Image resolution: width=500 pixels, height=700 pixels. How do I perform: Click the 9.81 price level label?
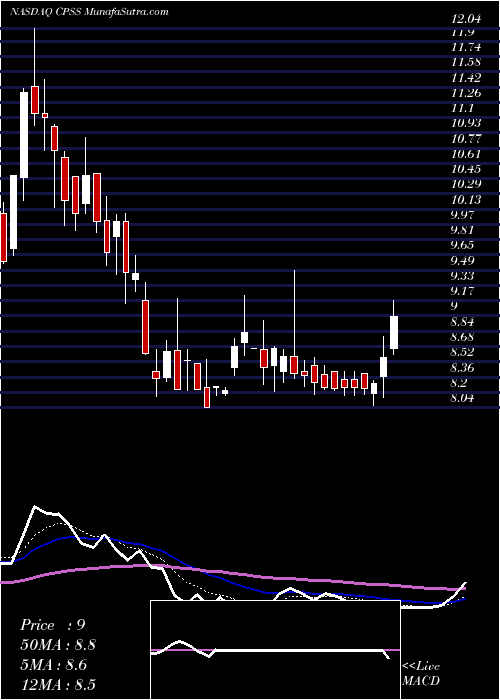click(x=462, y=231)
